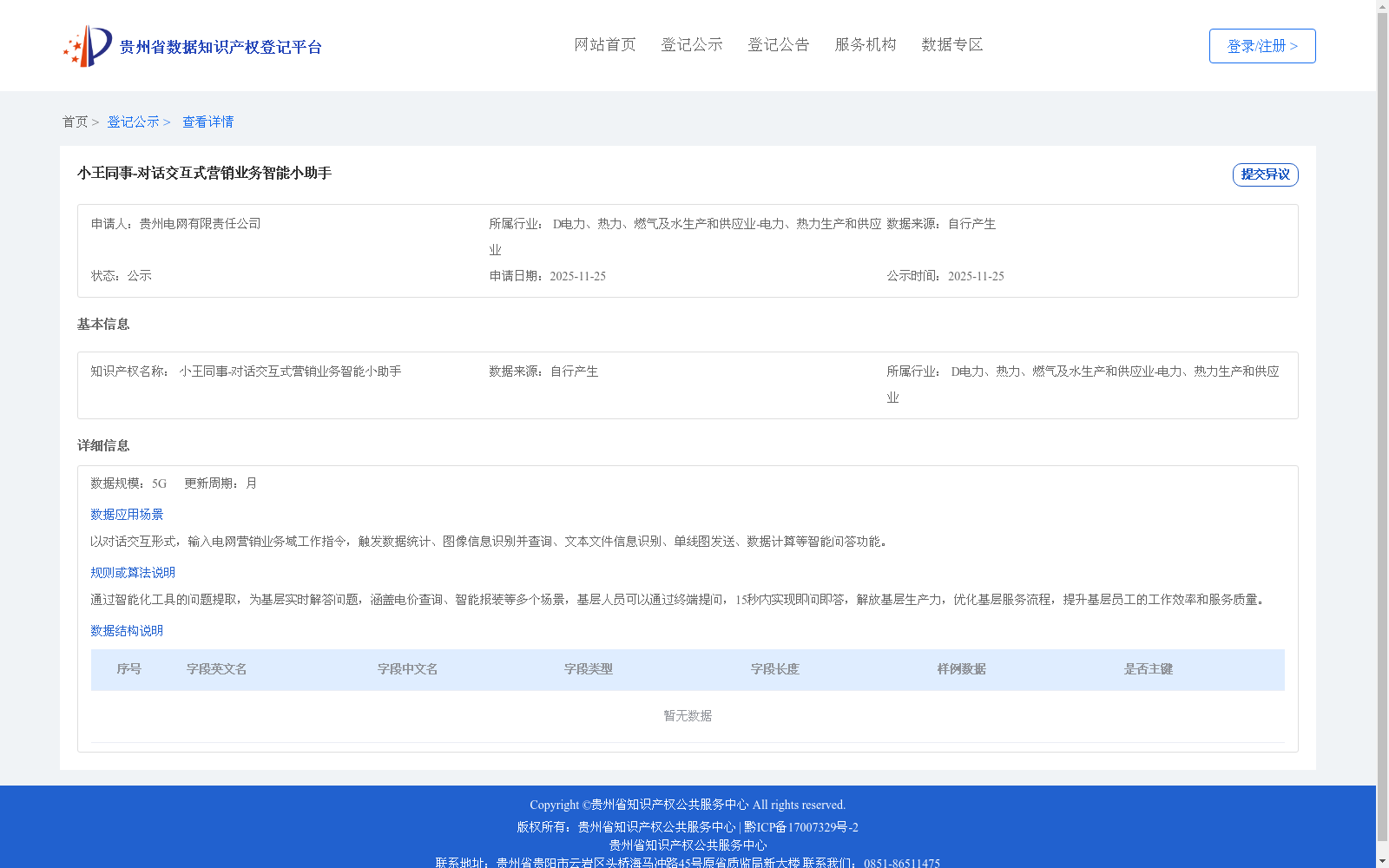The width and height of the screenshot is (1389, 868).
Task: Click the 黔ICP备17007329号-2 footer text
Action: [801, 827]
